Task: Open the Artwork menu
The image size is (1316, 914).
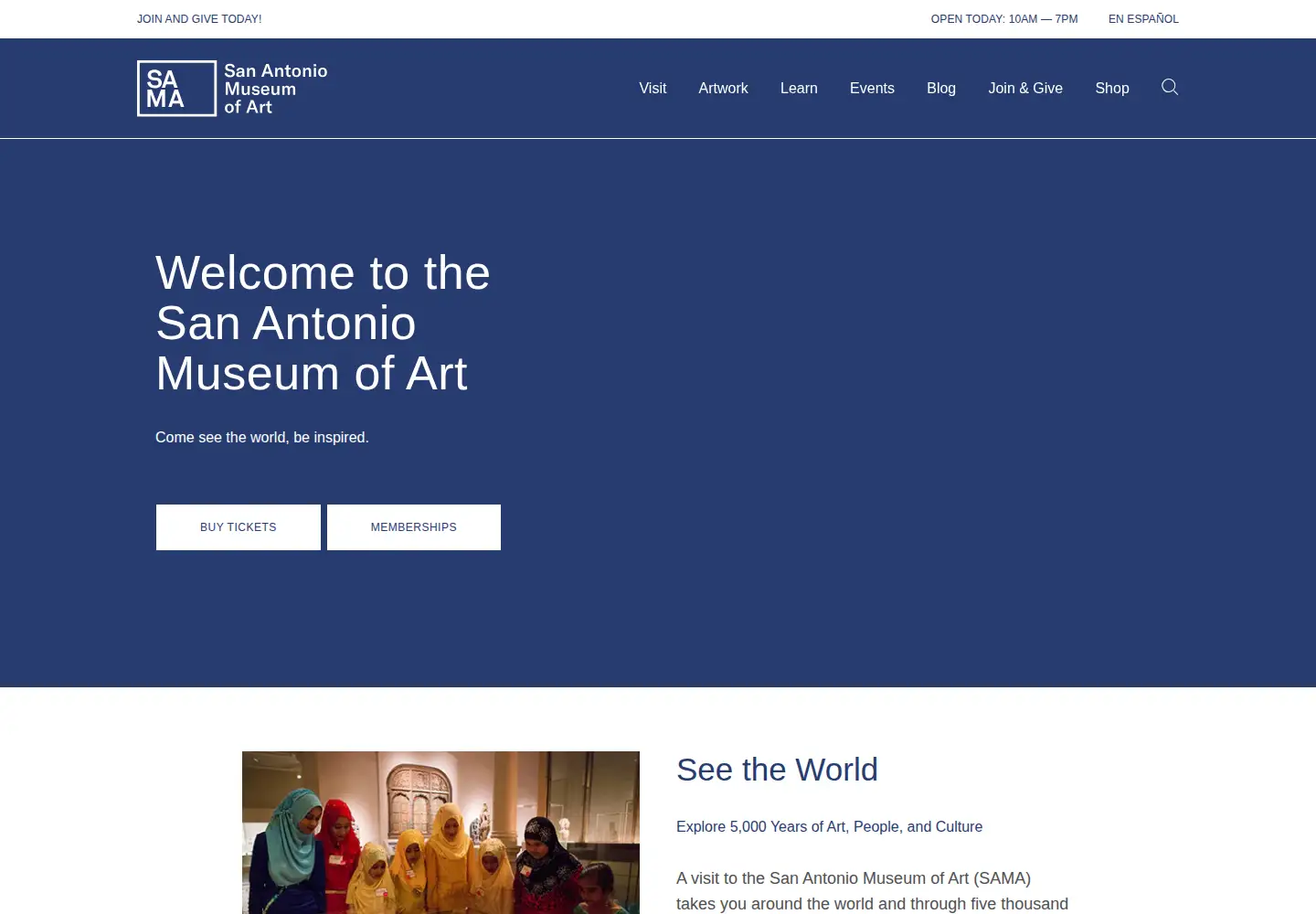Action: 723,89
